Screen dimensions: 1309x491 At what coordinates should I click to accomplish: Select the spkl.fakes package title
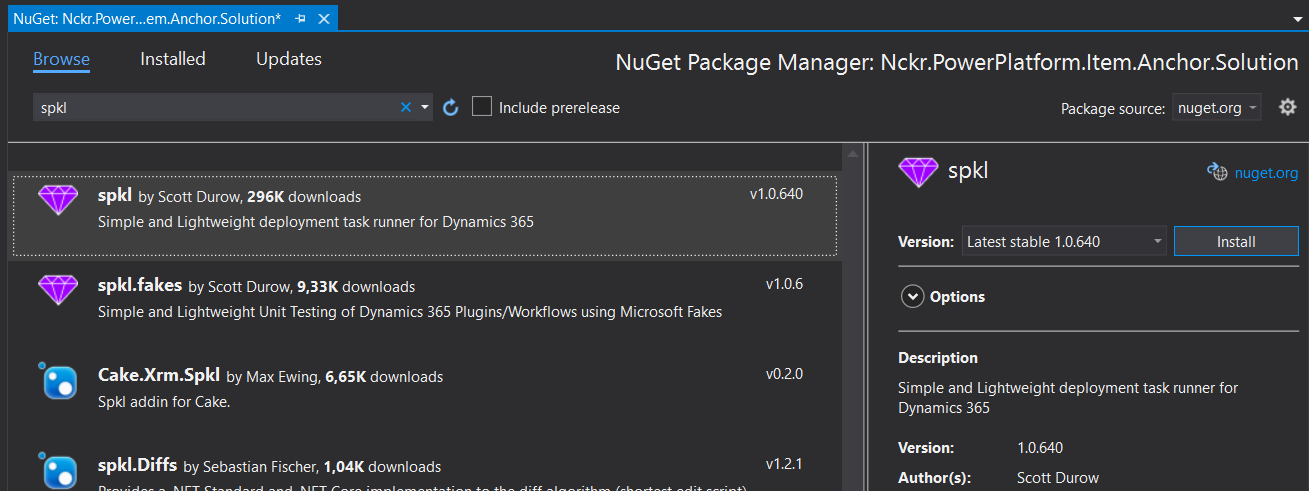point(140,286)
